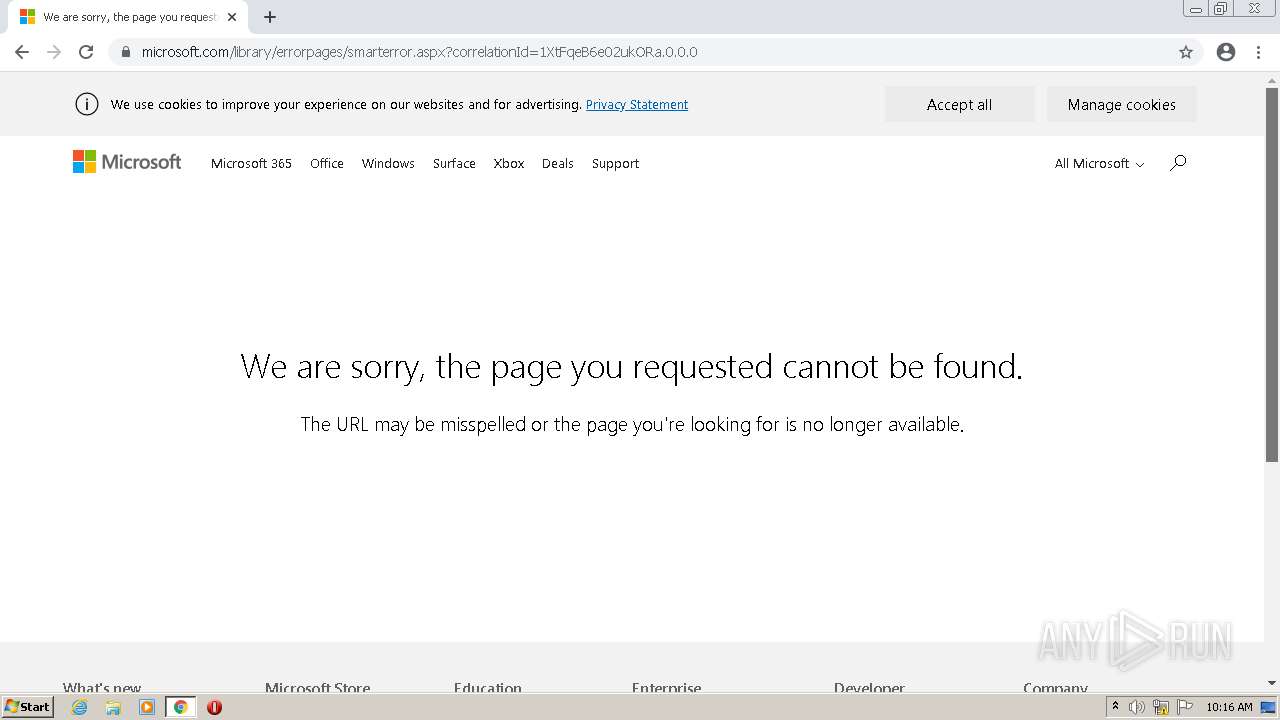Reload the current page

click(86, 52)
